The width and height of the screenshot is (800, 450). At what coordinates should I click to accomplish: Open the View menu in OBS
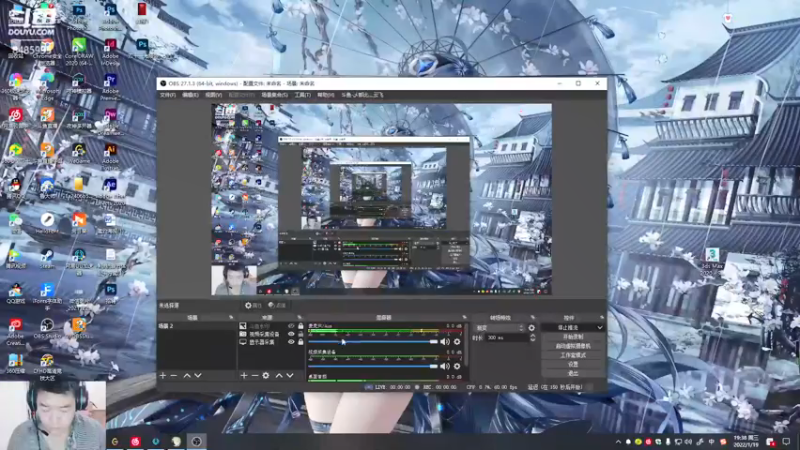[x=213, y=95]
